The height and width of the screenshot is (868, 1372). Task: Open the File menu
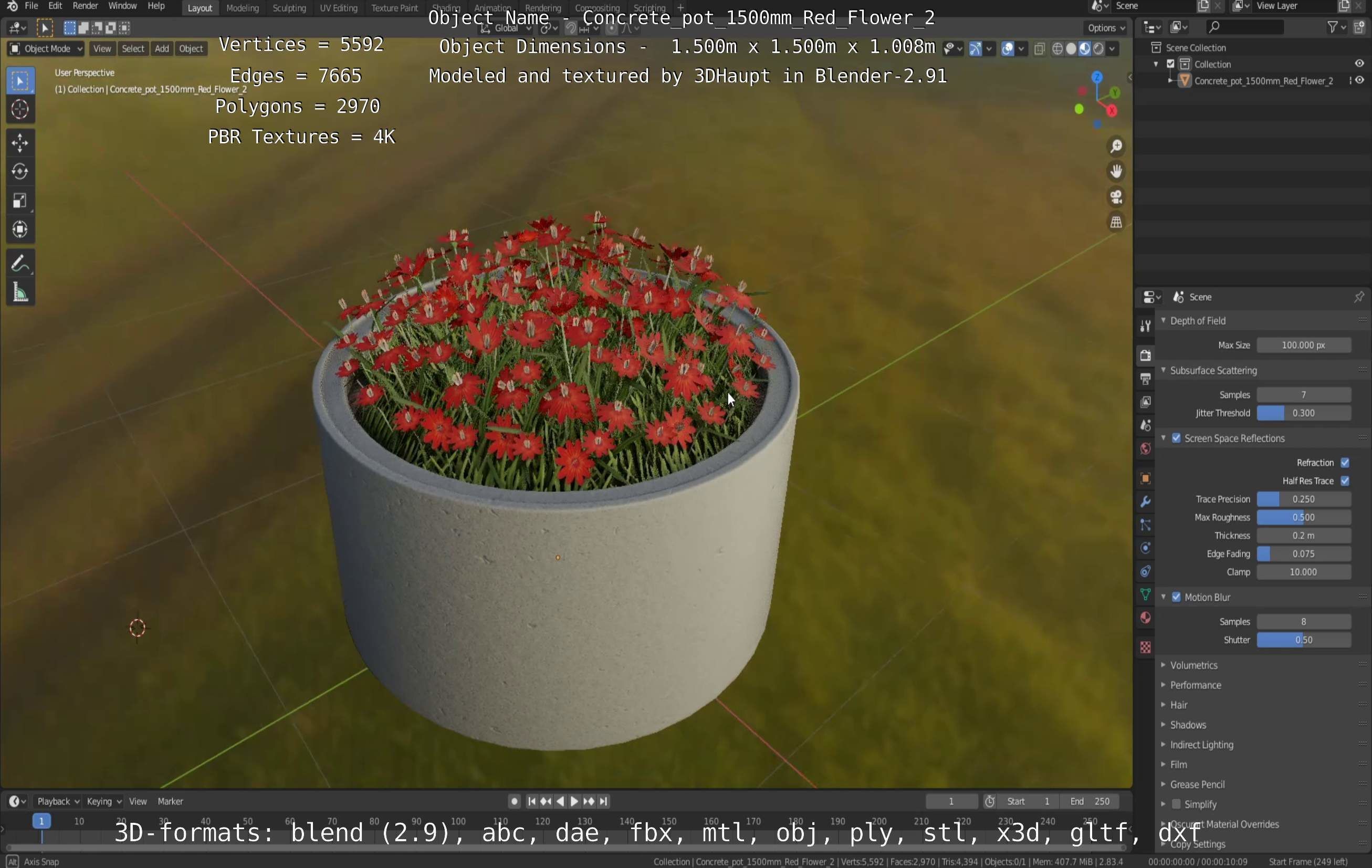(x=32, y=6)
